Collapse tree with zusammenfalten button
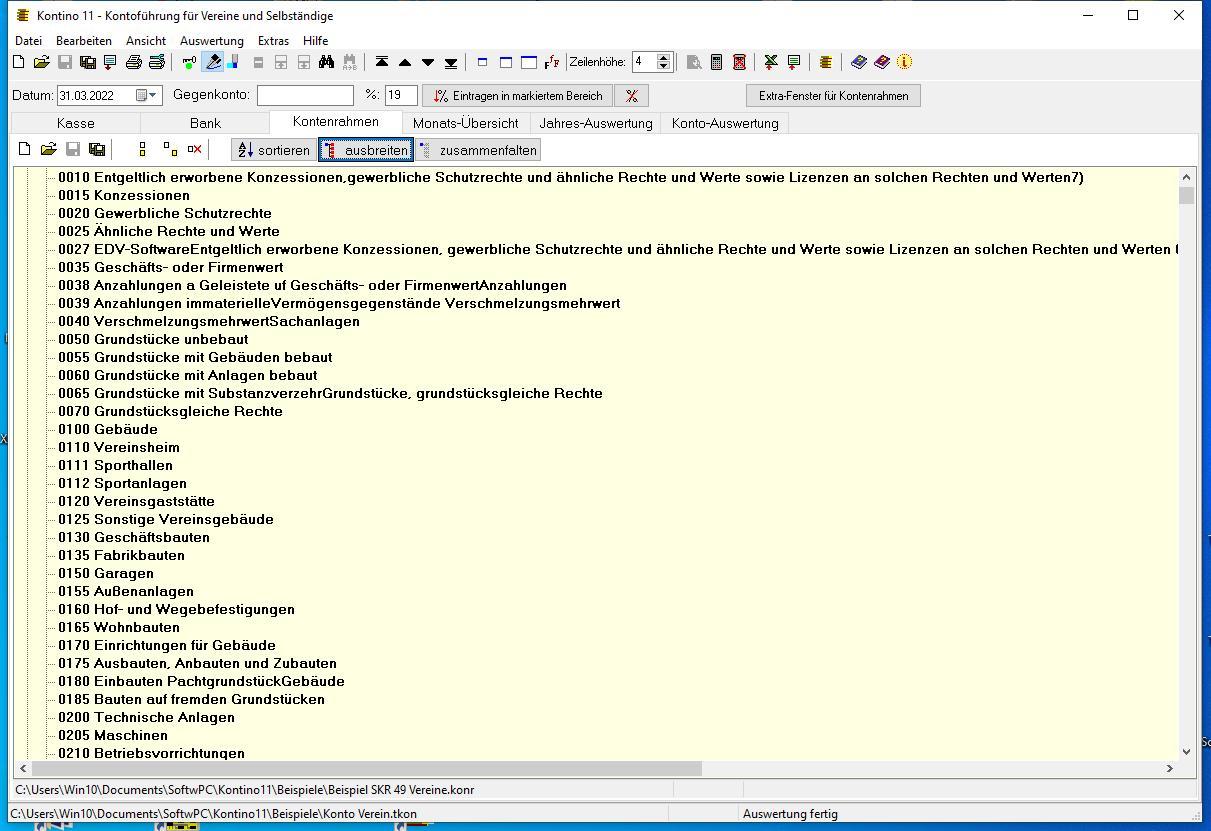Screen dimensions: 1211x831 click(x=479, y=150)
